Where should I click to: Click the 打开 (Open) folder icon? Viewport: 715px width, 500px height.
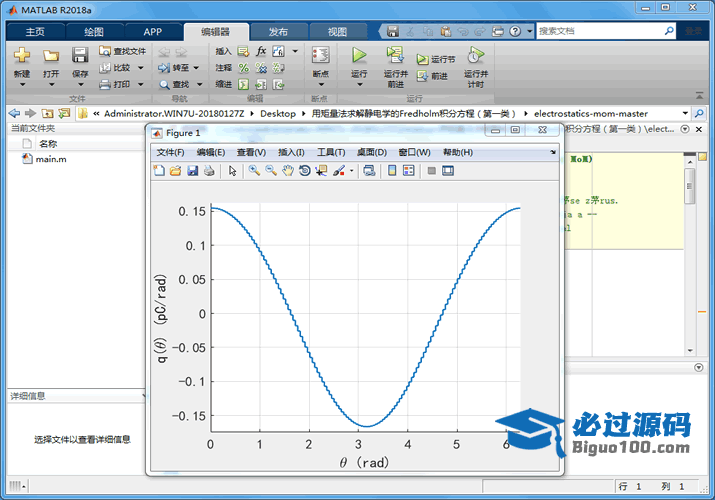[x=51, y=56]
